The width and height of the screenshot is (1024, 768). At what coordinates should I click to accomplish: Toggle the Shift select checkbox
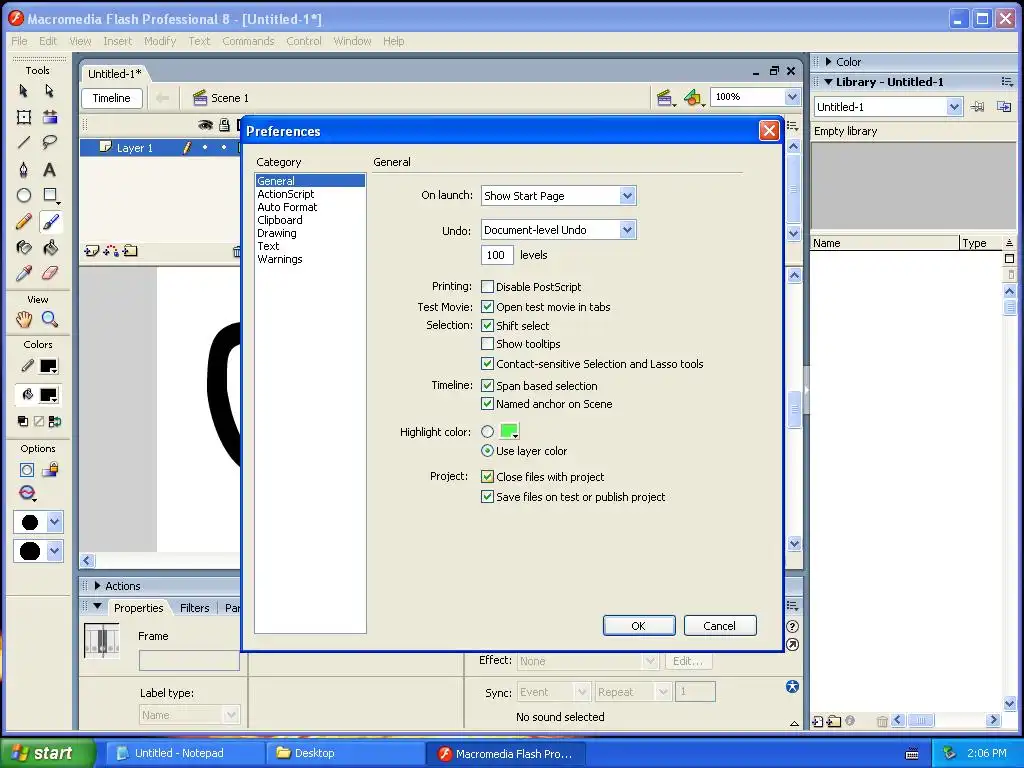coord(487,325)
